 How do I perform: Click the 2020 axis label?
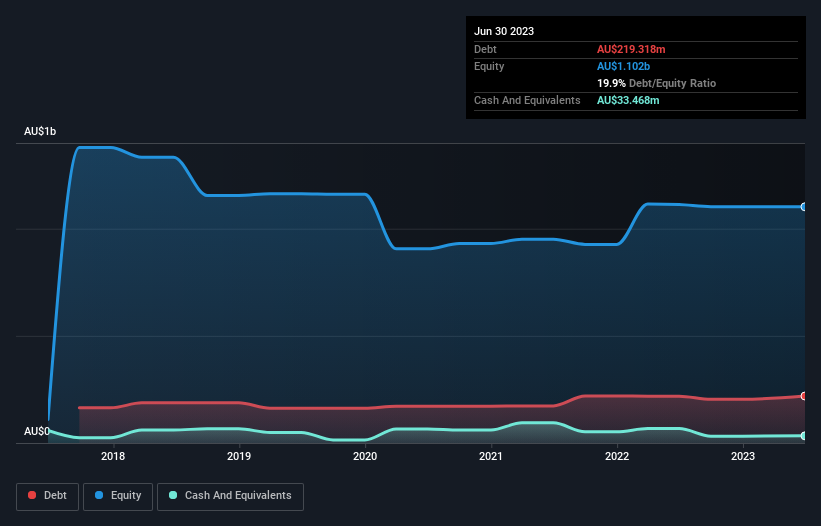pos(365,456)
